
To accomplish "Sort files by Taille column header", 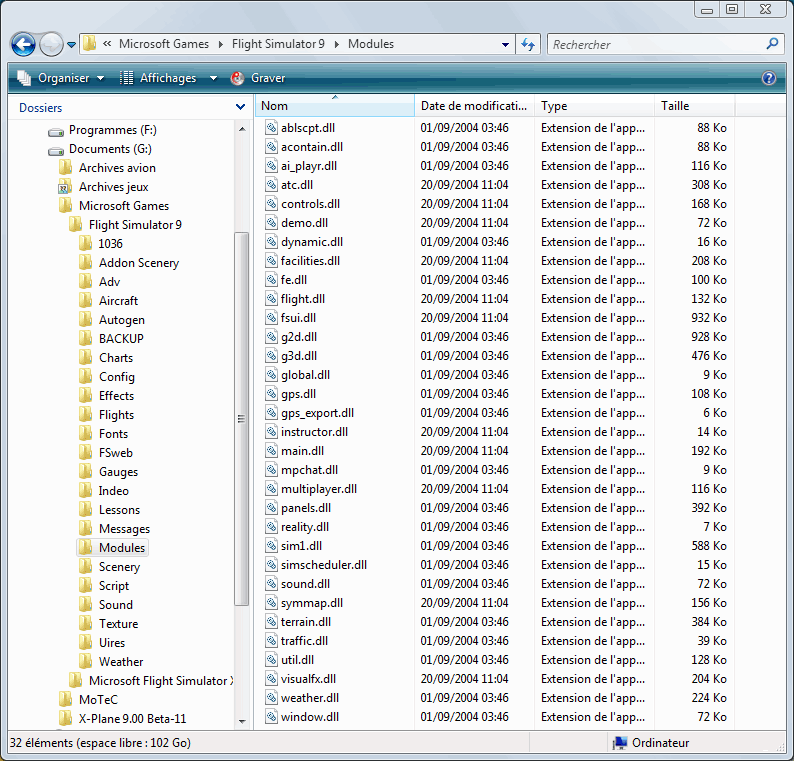I will (x=694, y=106).
